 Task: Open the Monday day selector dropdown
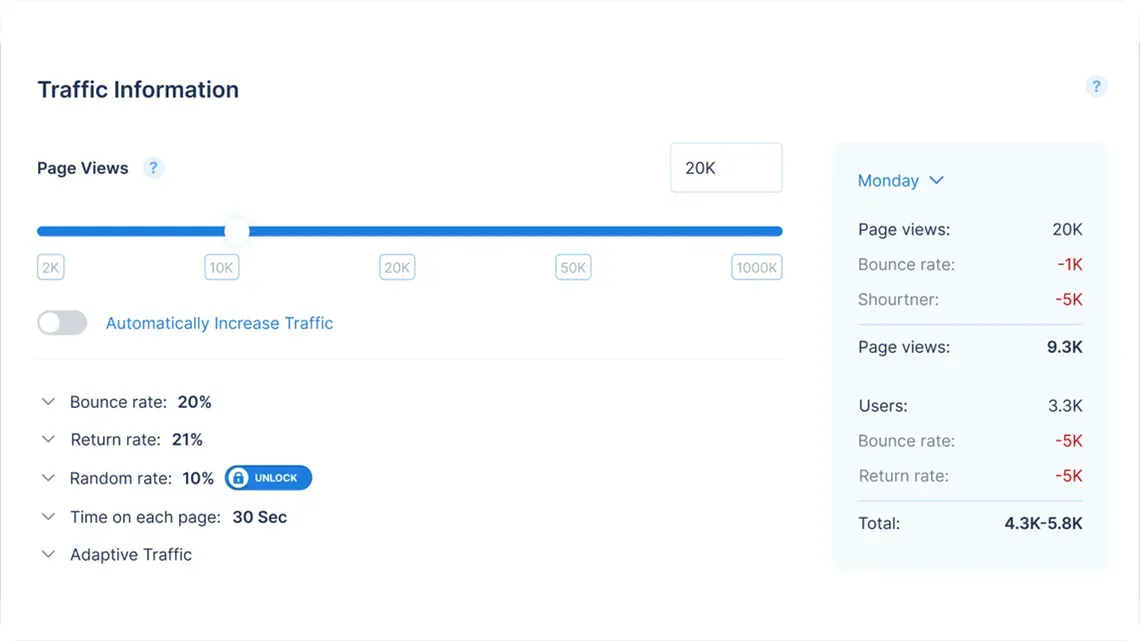coord(901,181)
